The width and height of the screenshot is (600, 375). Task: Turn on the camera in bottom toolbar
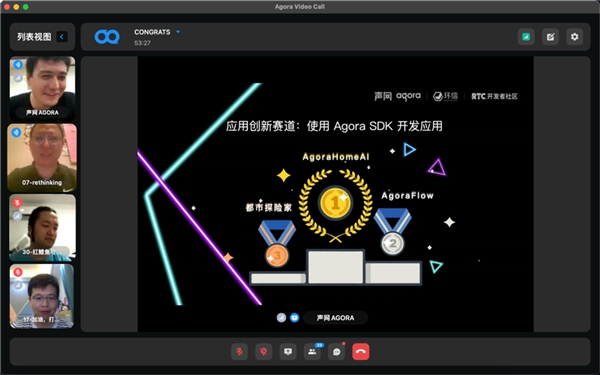tap(264, 352)
